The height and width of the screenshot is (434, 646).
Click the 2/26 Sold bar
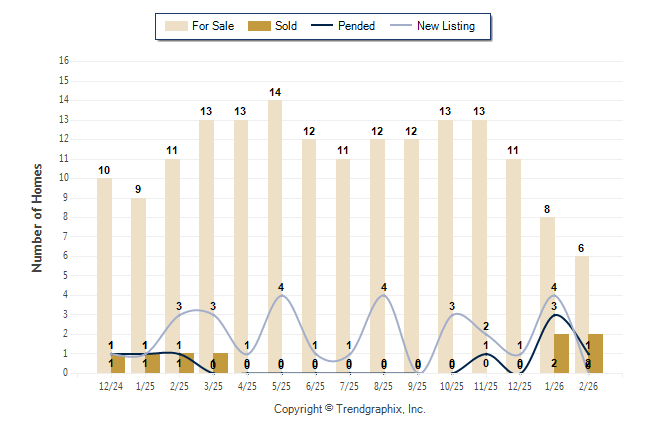pyautogui.click(x=595, y=353)
